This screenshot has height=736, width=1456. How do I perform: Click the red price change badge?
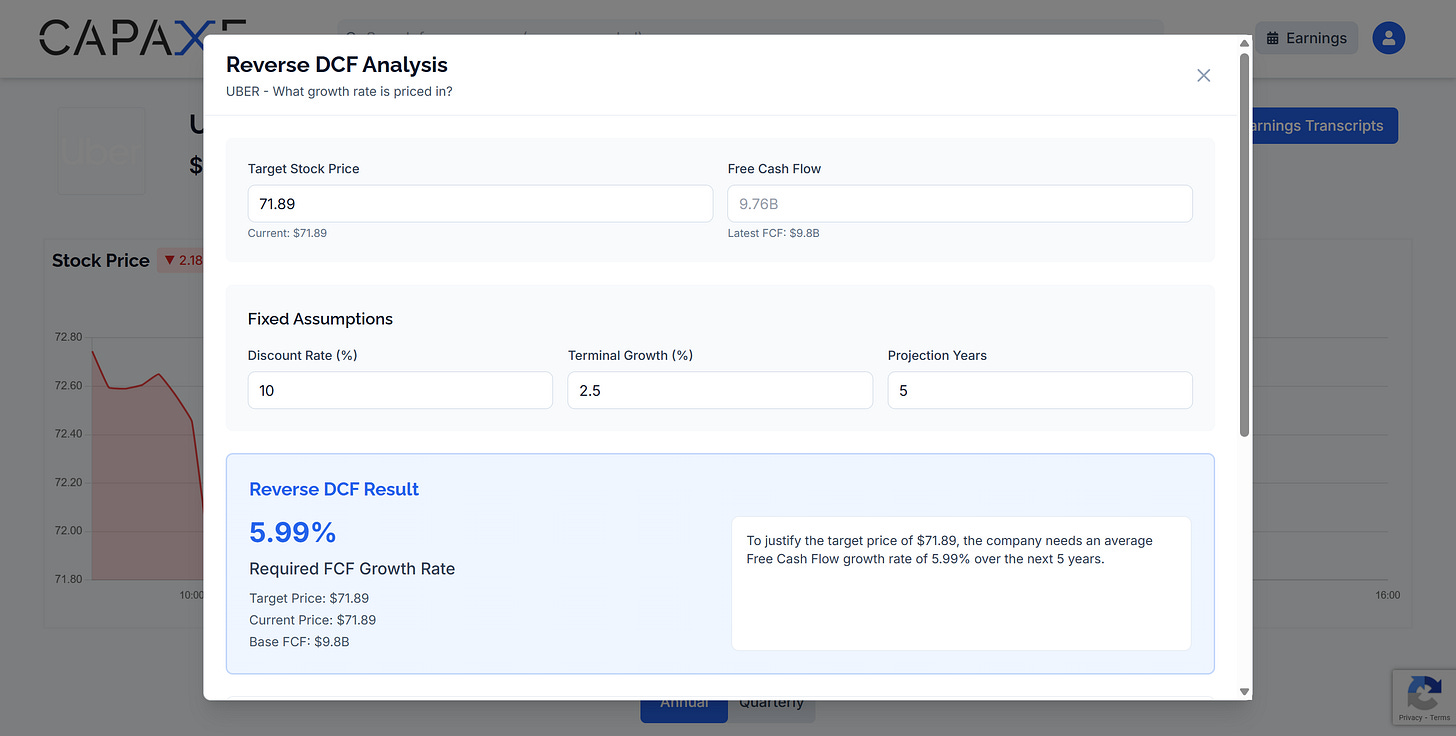point(181,260)
